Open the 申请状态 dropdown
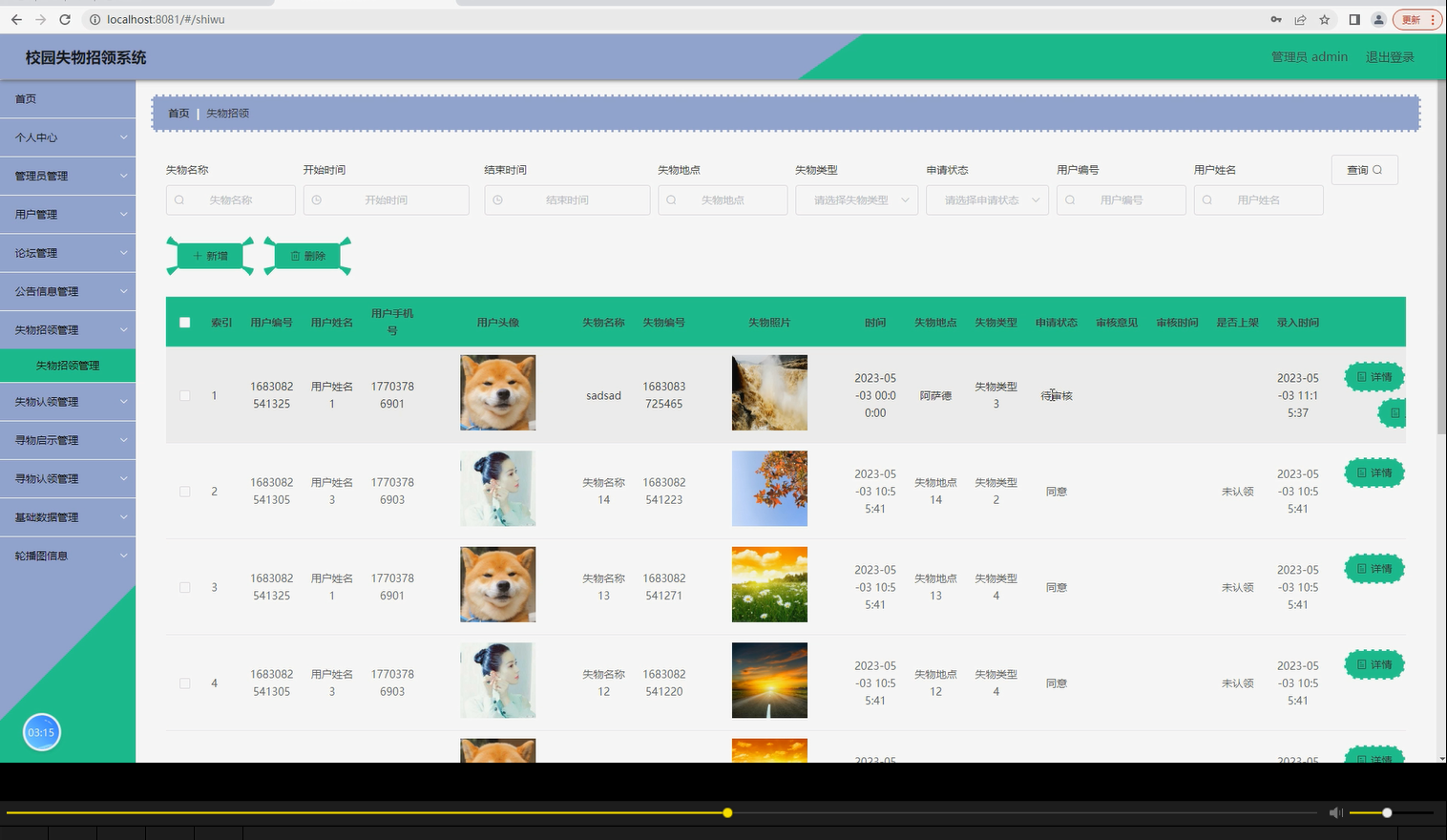The width and height of the screenshot is (1447, 840). [988, 200]
